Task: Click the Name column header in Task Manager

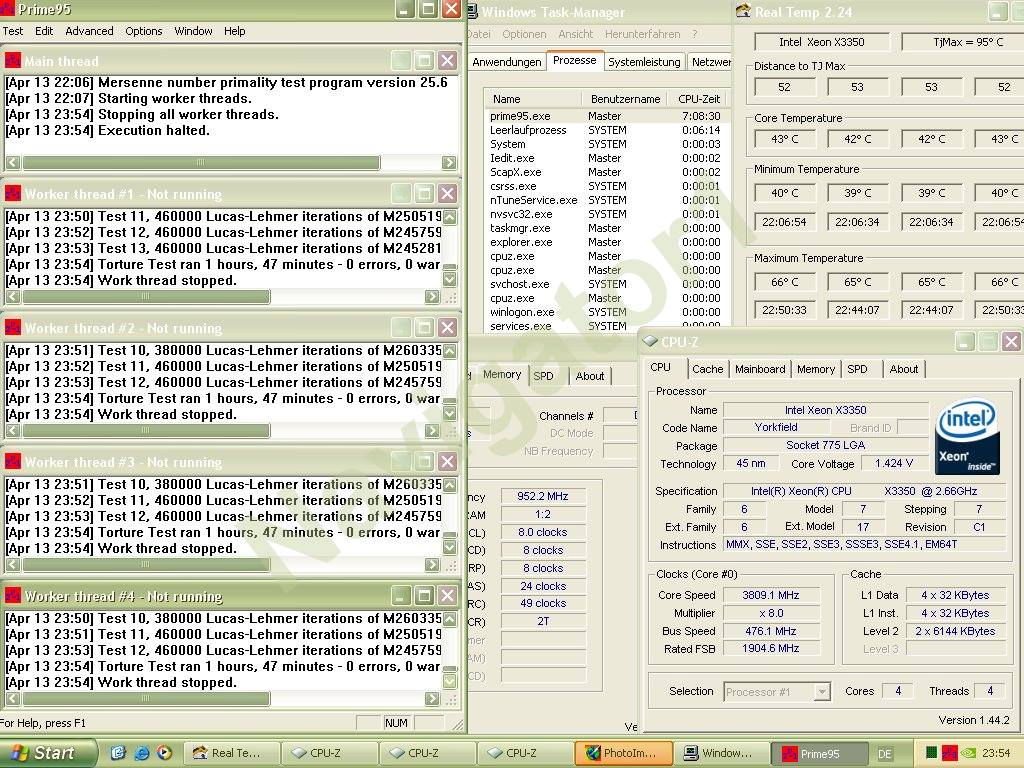Action: [533, 99]
